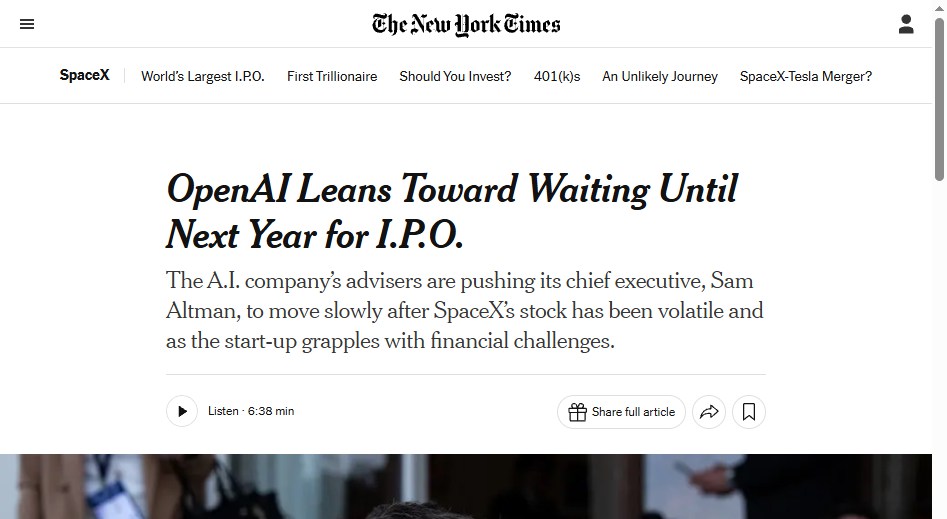Image resolution: width=947 pixels, height=519 pixels.
Task: Go to The New York Times homepage logo
Action: [466, 24]
